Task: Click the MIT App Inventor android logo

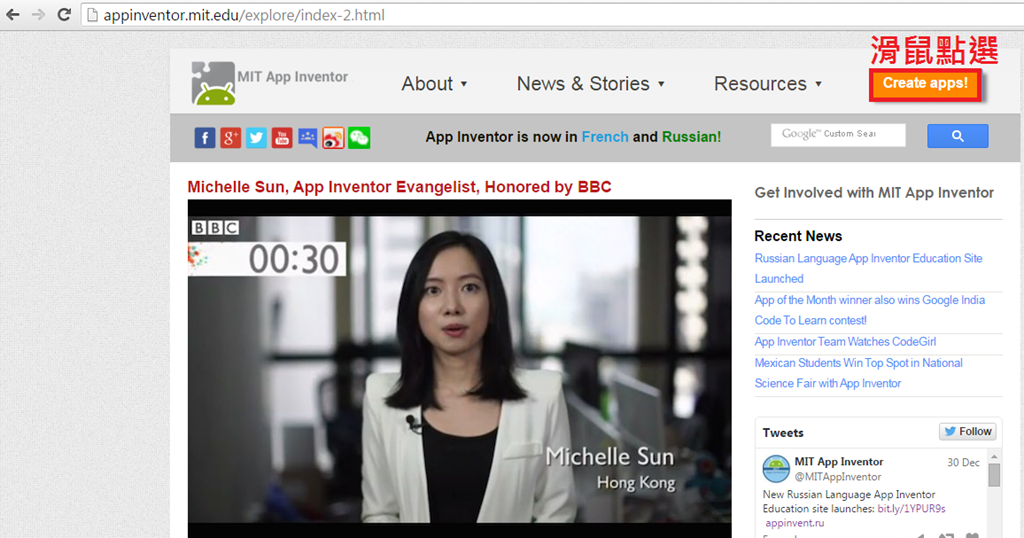Action: point(213,83)
